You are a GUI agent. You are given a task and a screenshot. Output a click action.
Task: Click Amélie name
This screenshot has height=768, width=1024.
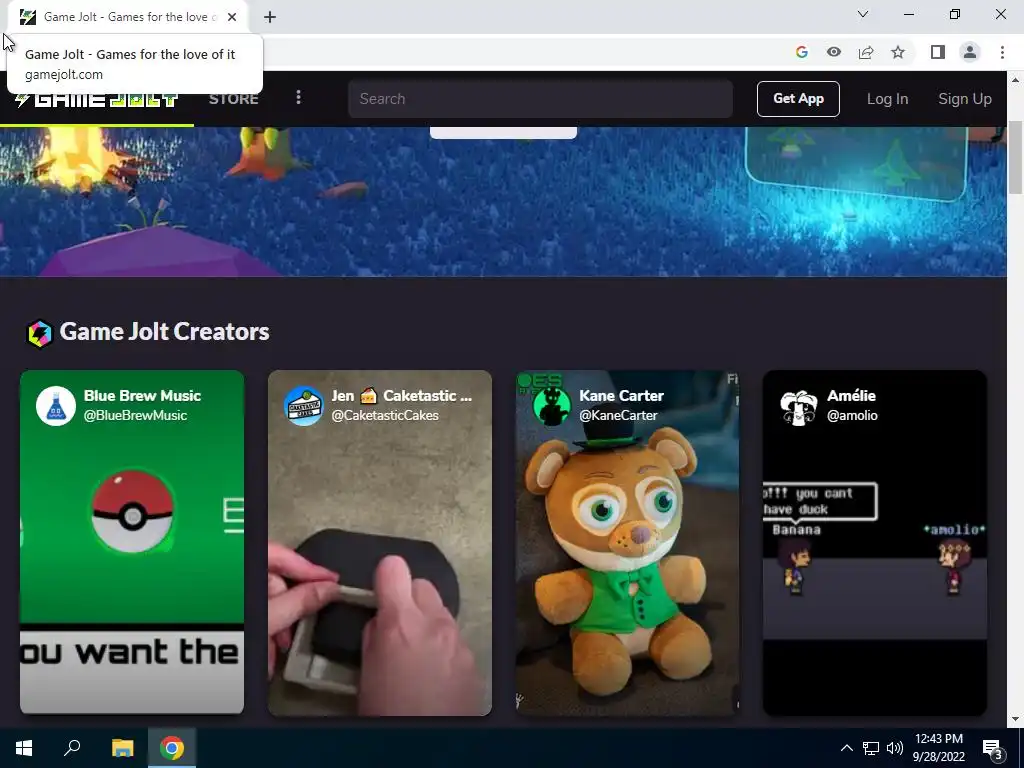click(851, 396)
